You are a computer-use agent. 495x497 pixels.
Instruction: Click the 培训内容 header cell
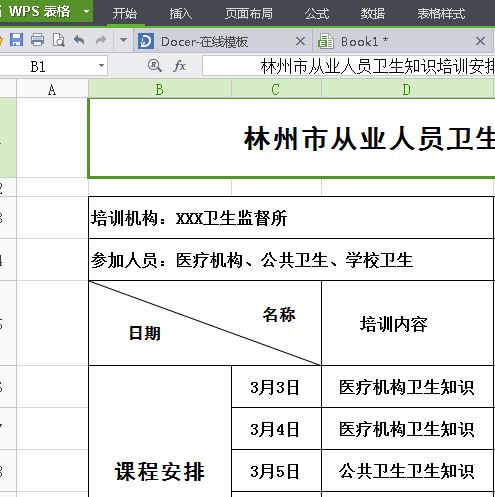point(407,323)
